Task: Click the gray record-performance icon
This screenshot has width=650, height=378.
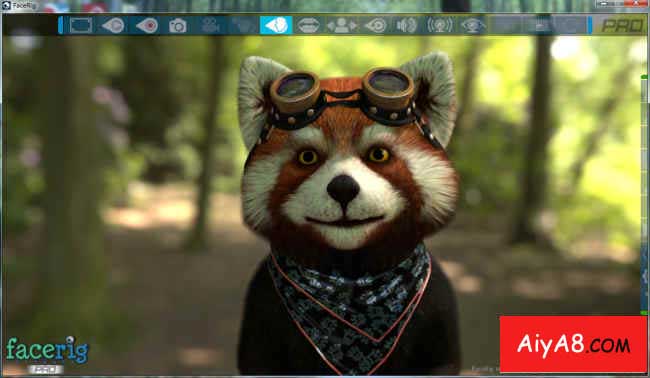Action: point(113,25)
